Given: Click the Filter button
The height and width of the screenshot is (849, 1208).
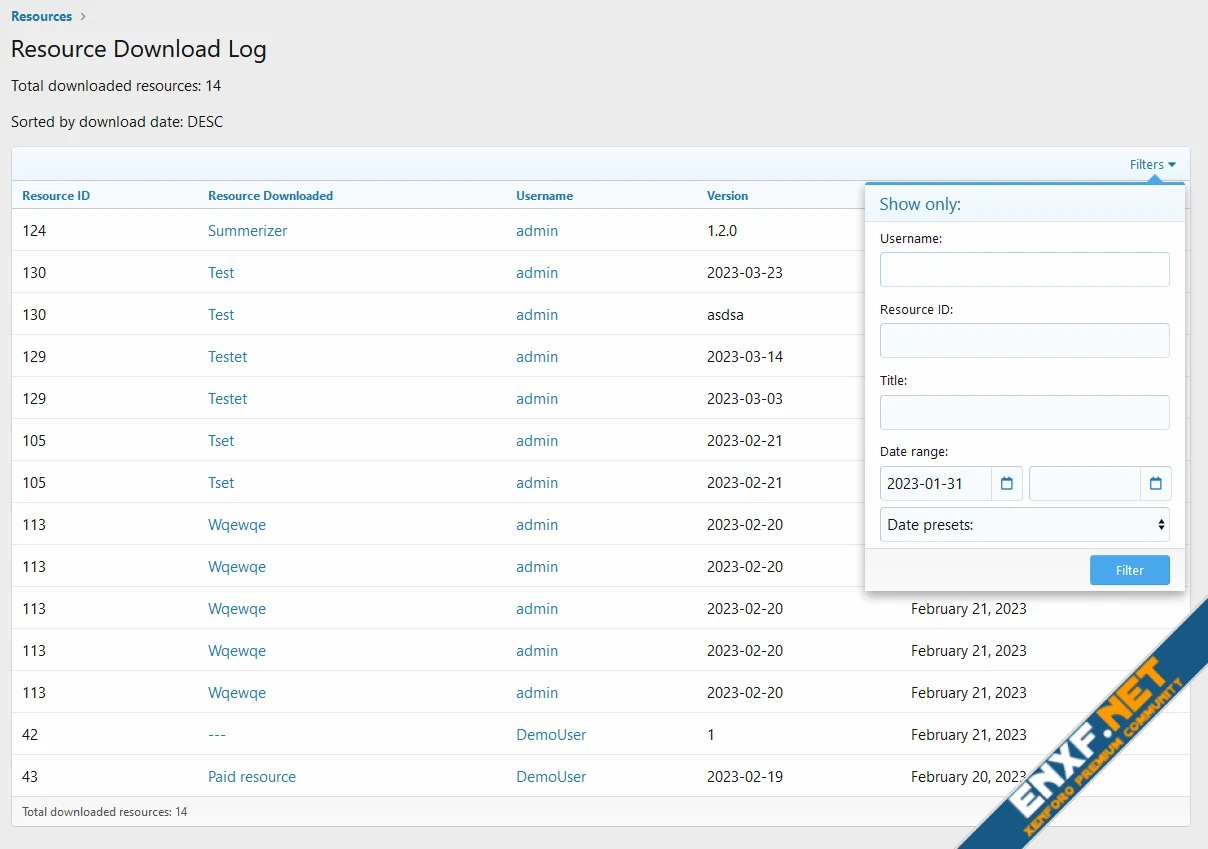Looking at the screenshot, I should [x=1129, y=570].
